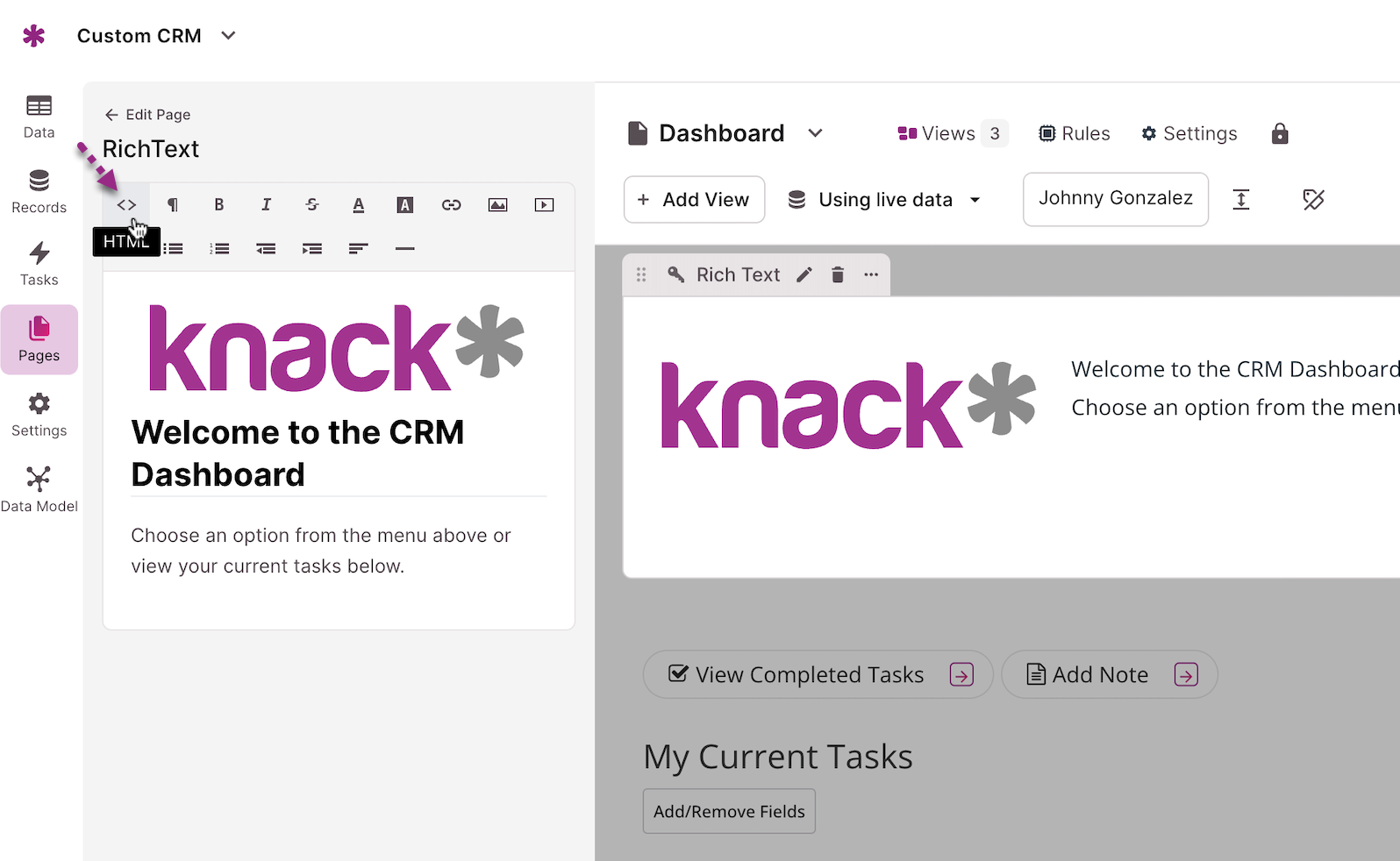Screen dimensions: 1400x861
Task: Click the Knack asterisk logo
Action: (33, 36)
